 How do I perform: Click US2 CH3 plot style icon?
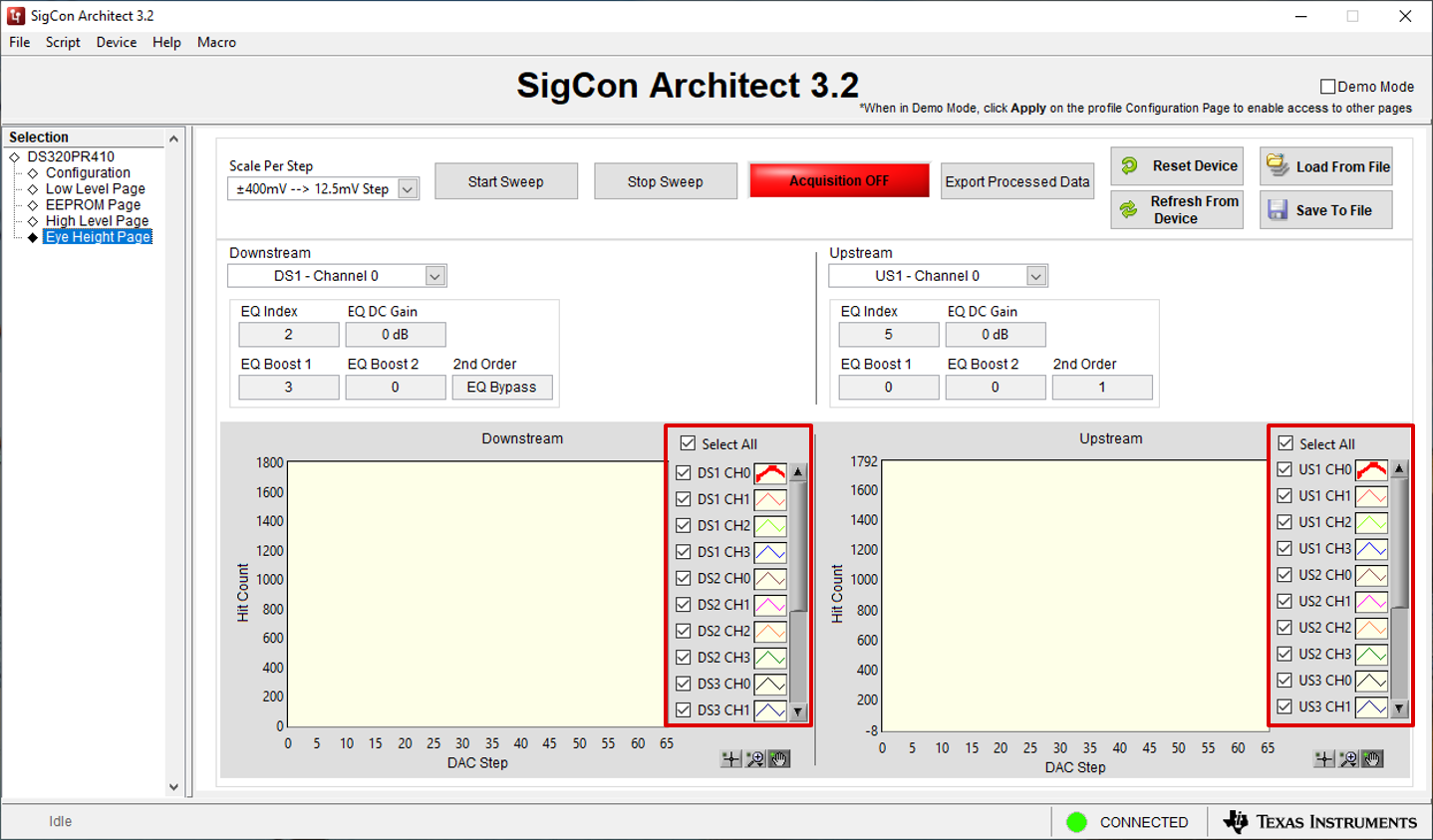[x=1372, y=655]
